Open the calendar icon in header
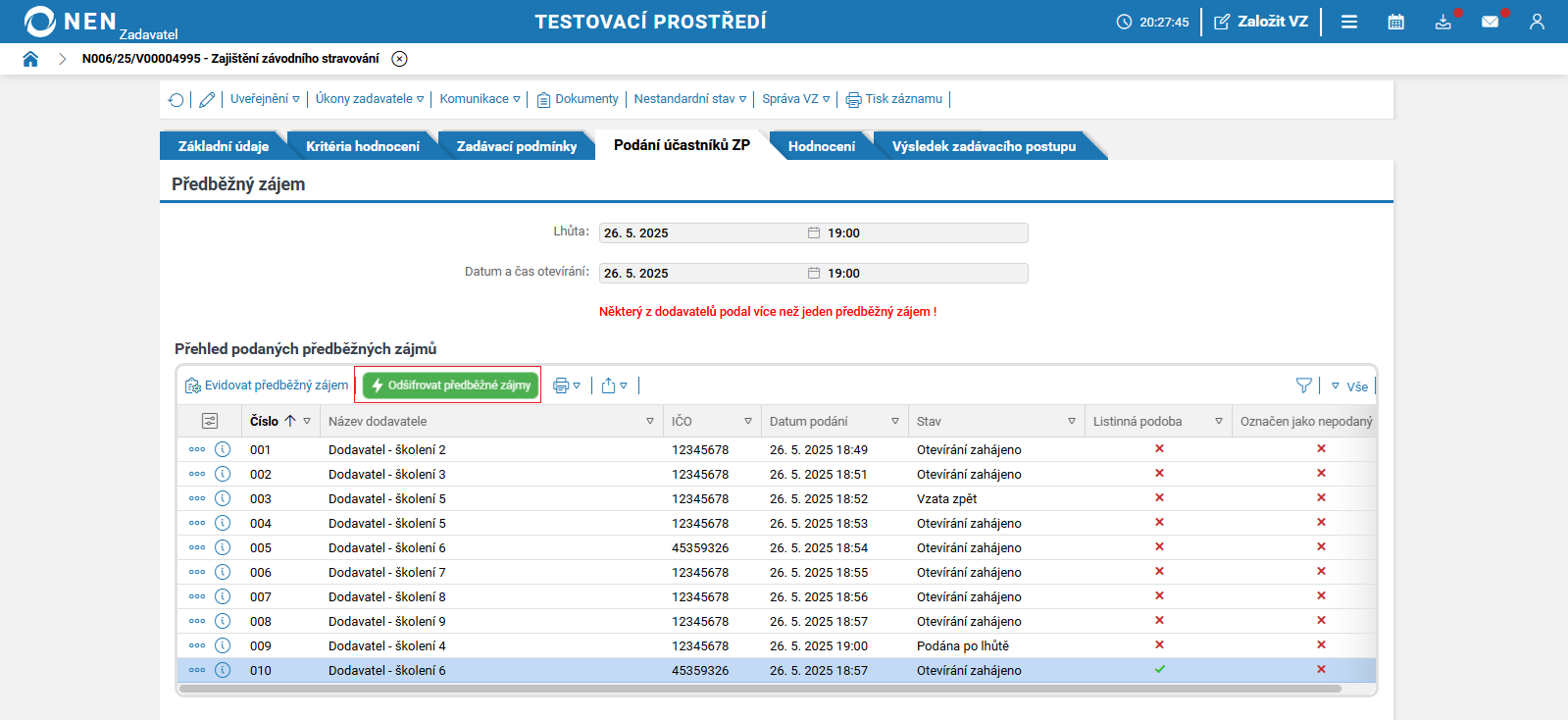 pyautogui.click(x=1395, y=22)
